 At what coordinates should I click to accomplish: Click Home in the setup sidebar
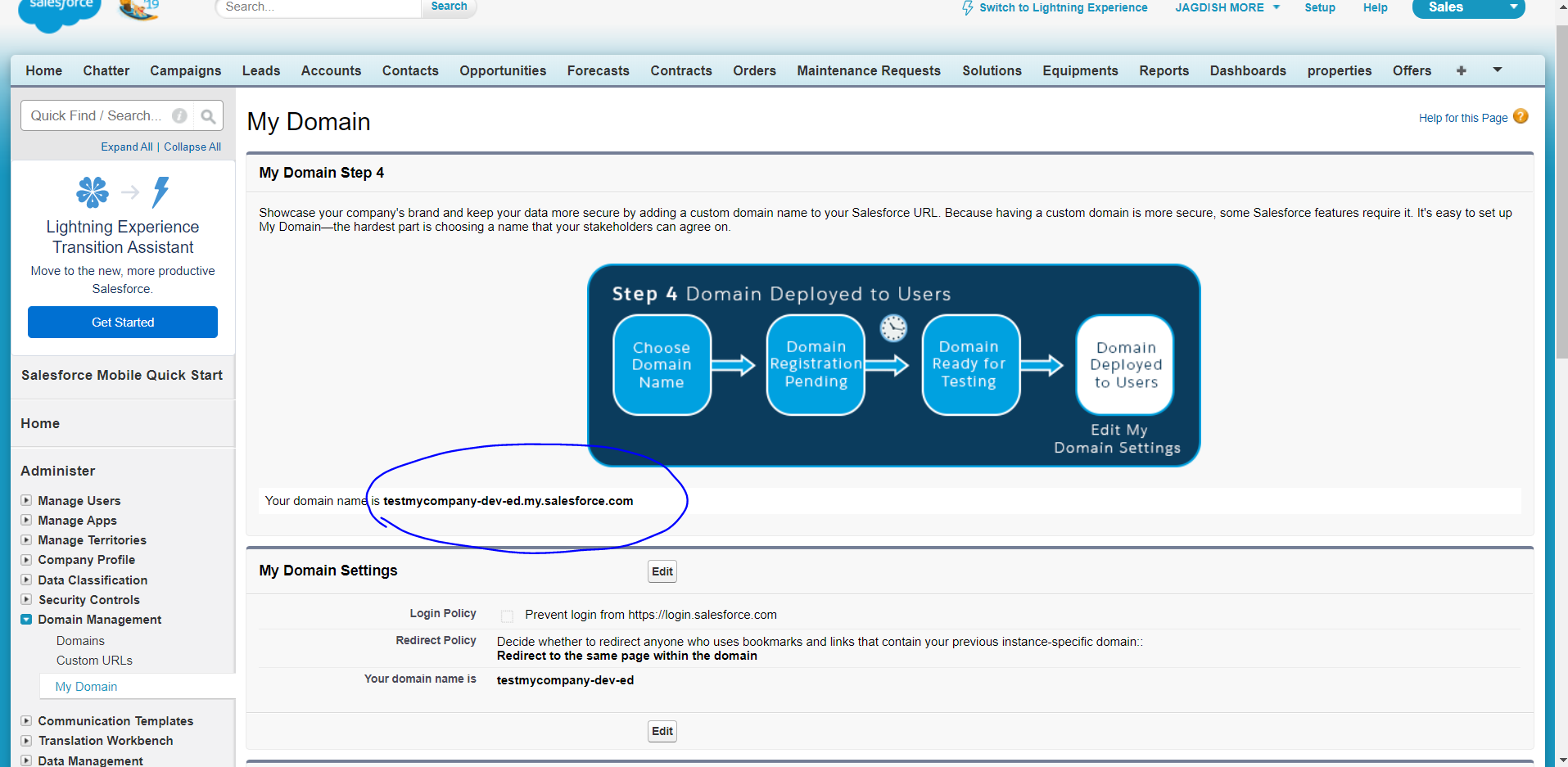coord(40,423)
